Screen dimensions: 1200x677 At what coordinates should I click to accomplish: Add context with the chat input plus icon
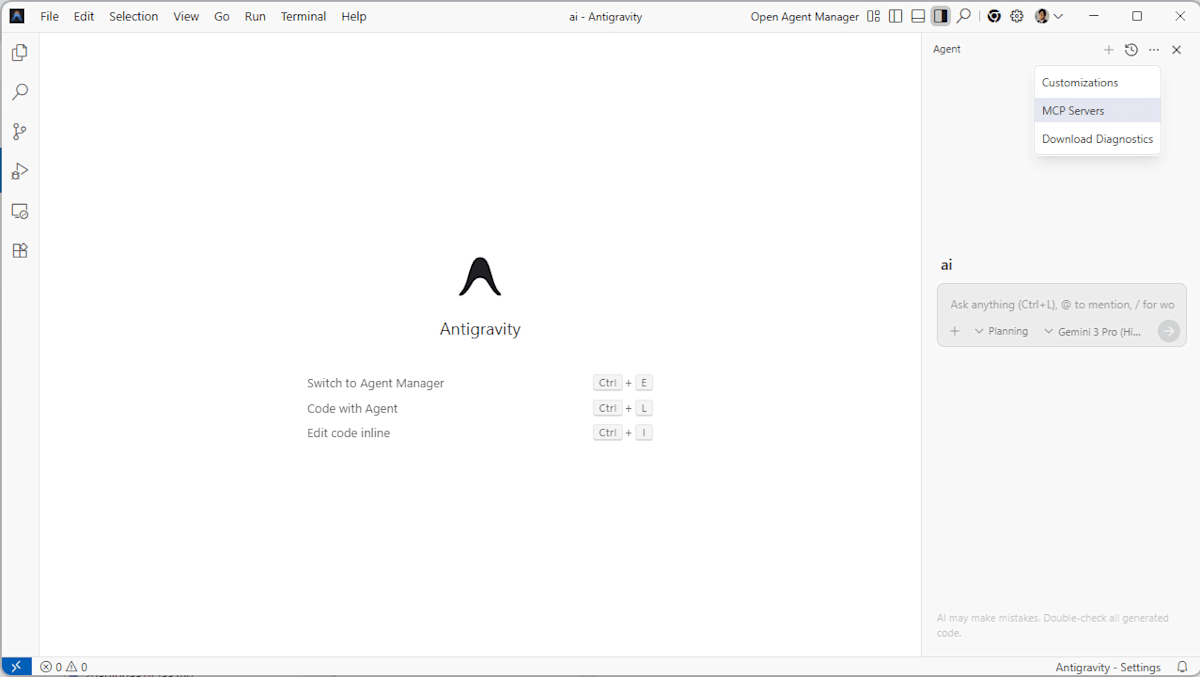[x=955, y=331]
